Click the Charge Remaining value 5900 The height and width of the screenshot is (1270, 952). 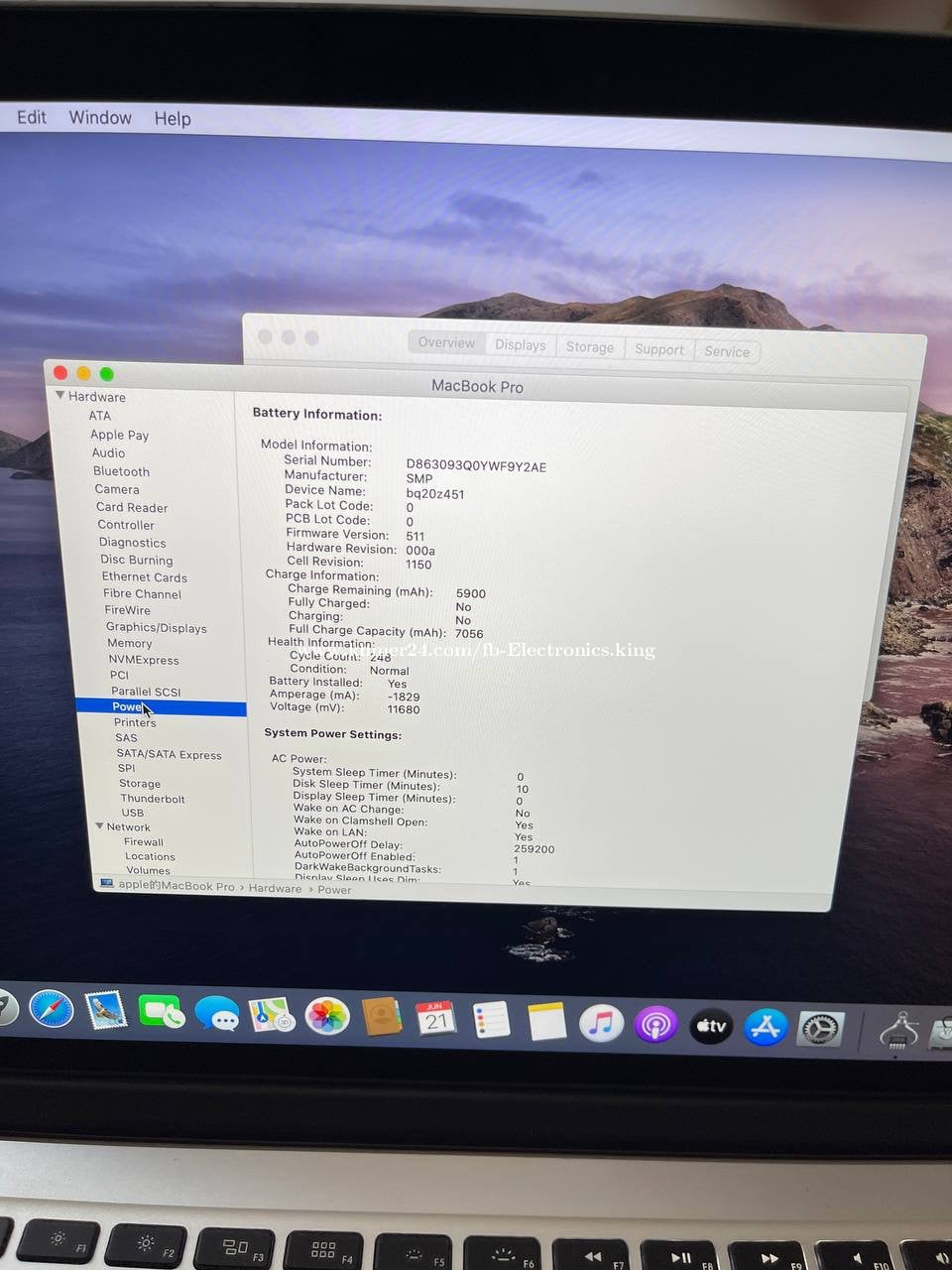471,593
